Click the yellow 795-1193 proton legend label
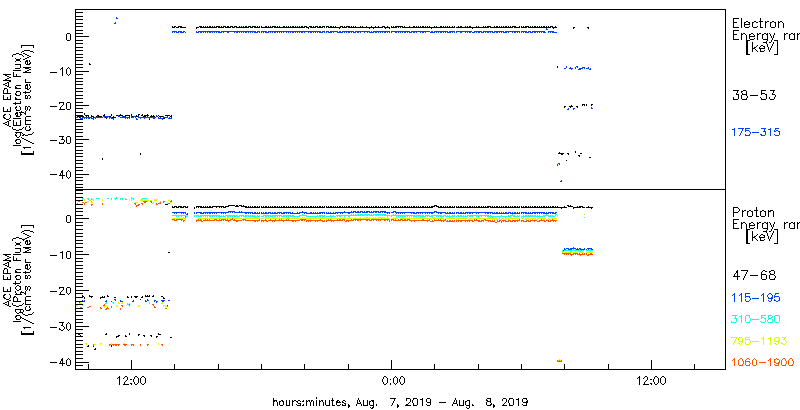This screenshot has height=410, width=800. [x=760, y=341]
